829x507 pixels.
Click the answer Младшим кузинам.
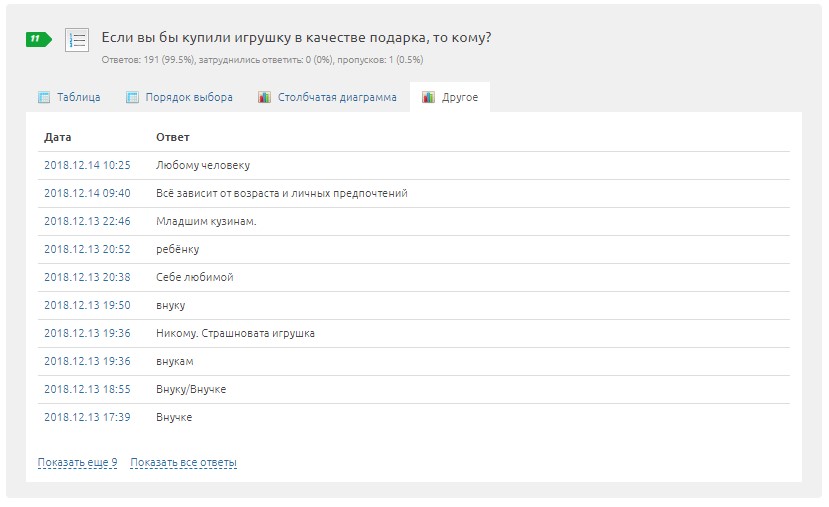206,222
